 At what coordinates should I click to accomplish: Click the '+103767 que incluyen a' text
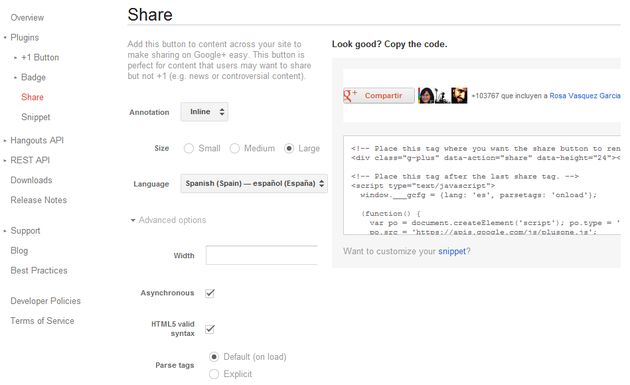pyautogui.click(x=509, y=96)
